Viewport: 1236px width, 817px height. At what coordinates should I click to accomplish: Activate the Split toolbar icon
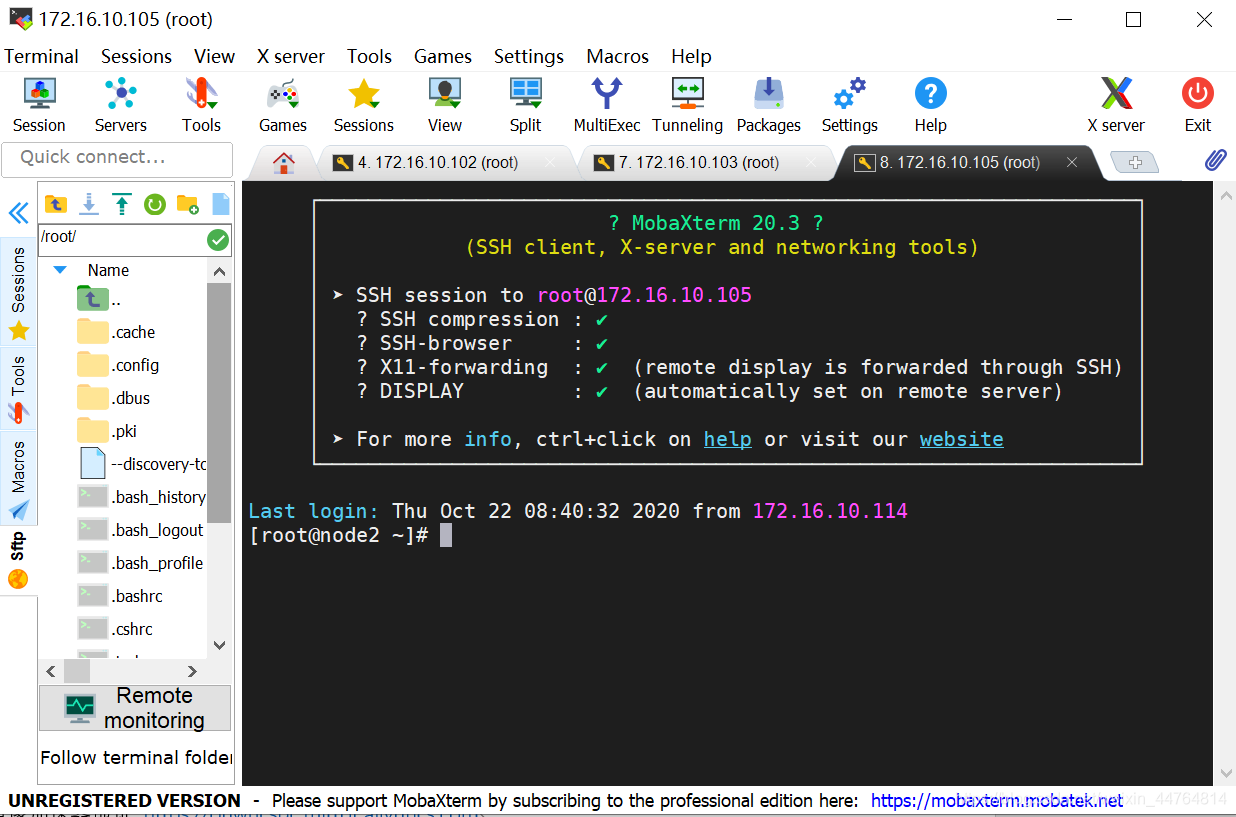pos(526,105)
